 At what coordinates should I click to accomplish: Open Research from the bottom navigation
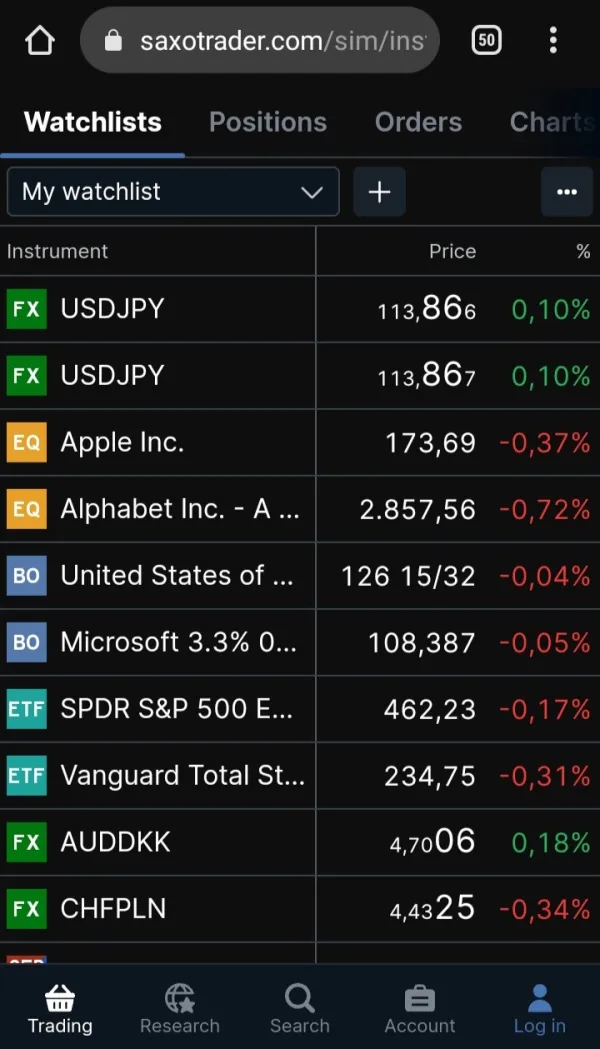(x=180, y=1008)
